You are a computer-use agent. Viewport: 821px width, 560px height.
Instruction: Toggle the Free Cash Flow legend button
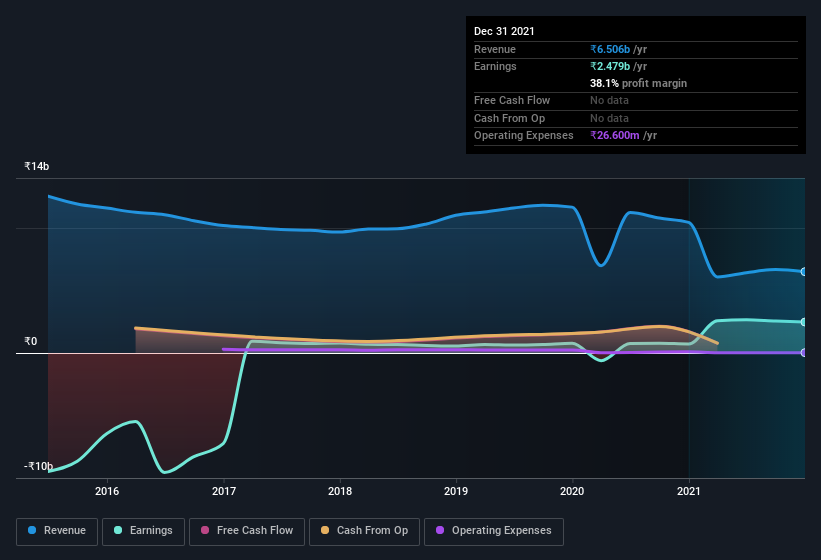coord(247,531)
